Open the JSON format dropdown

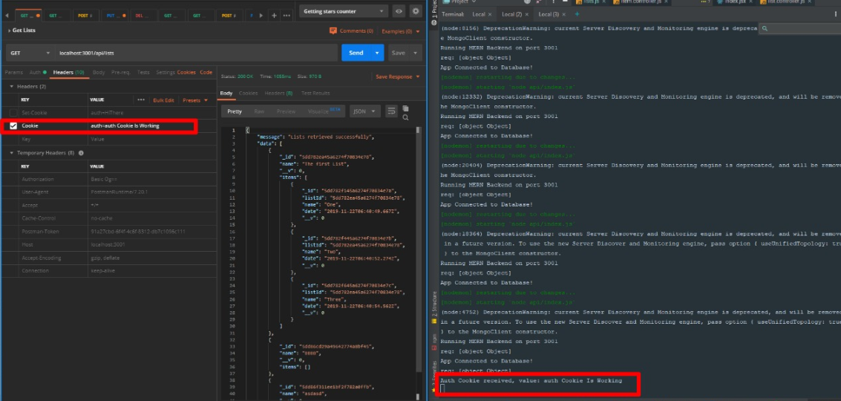365,111
